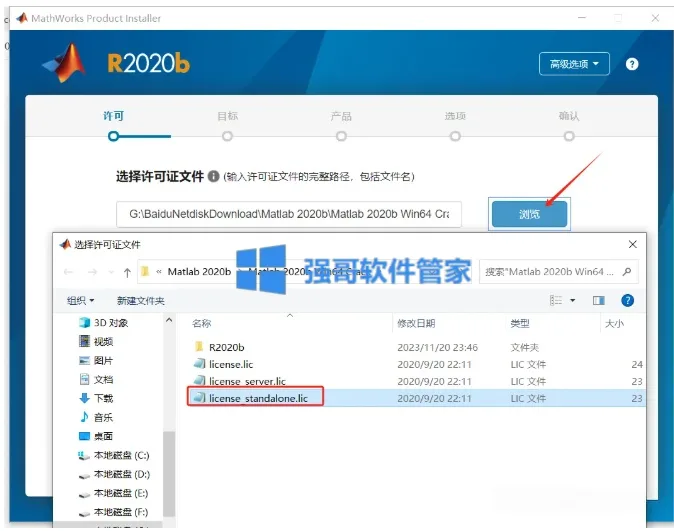Change view layout icon
This screenshot has height=531, width=674.
(x=556, y=300)
